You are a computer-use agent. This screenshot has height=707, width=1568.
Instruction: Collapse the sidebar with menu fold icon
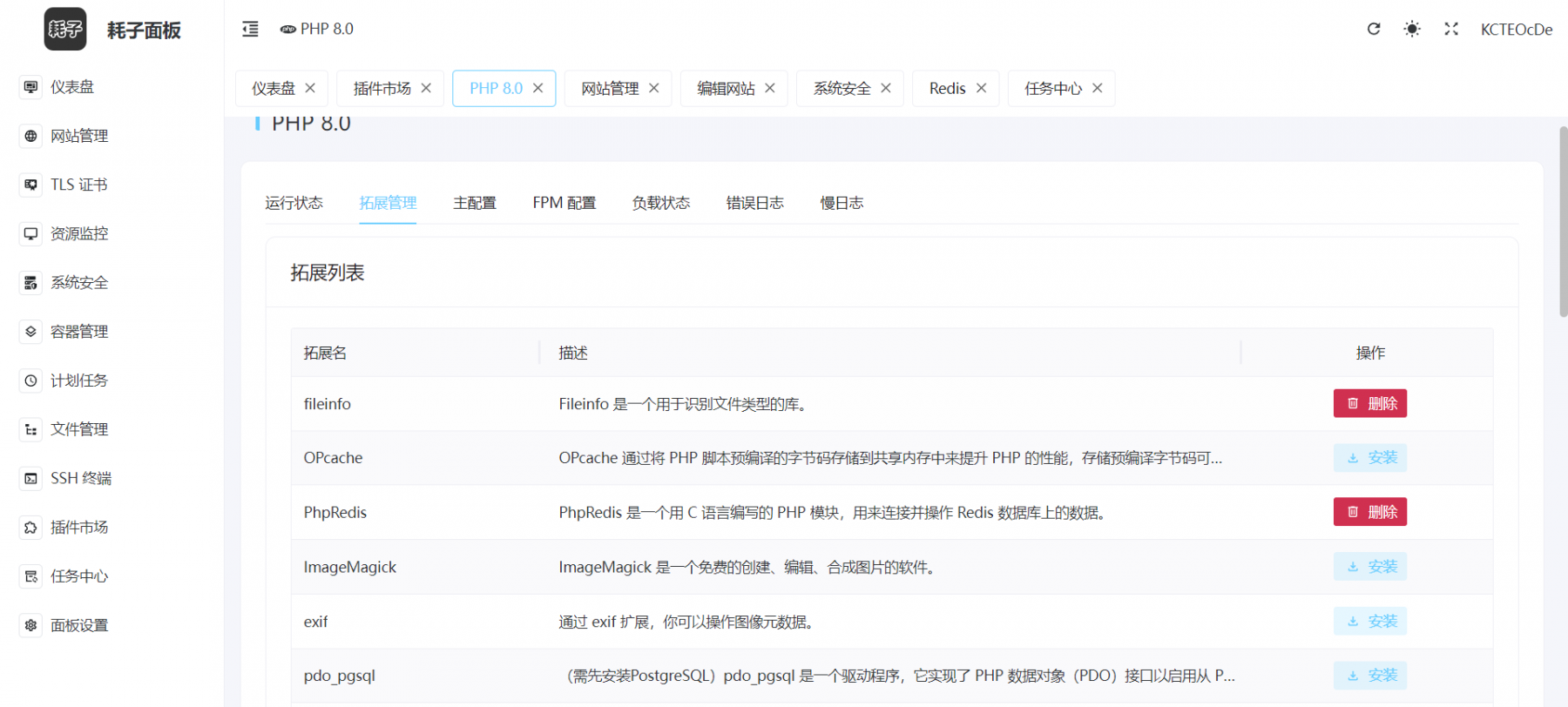coord(250,29)
